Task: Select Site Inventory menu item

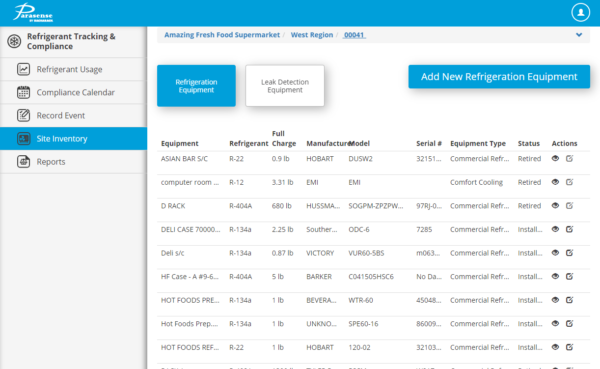Action: (73, 139)
